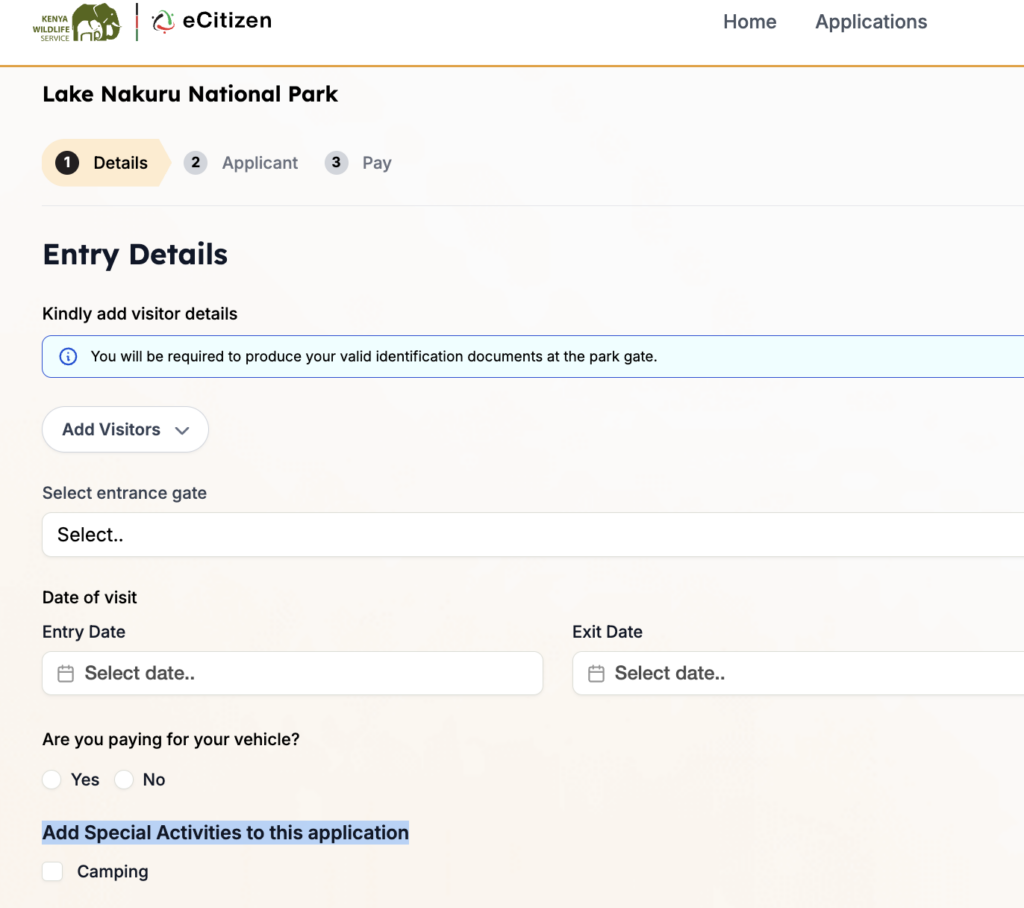The image size is (1024, 908).
Task: Click the step 3 number badge
Action: tap(336, 163)
